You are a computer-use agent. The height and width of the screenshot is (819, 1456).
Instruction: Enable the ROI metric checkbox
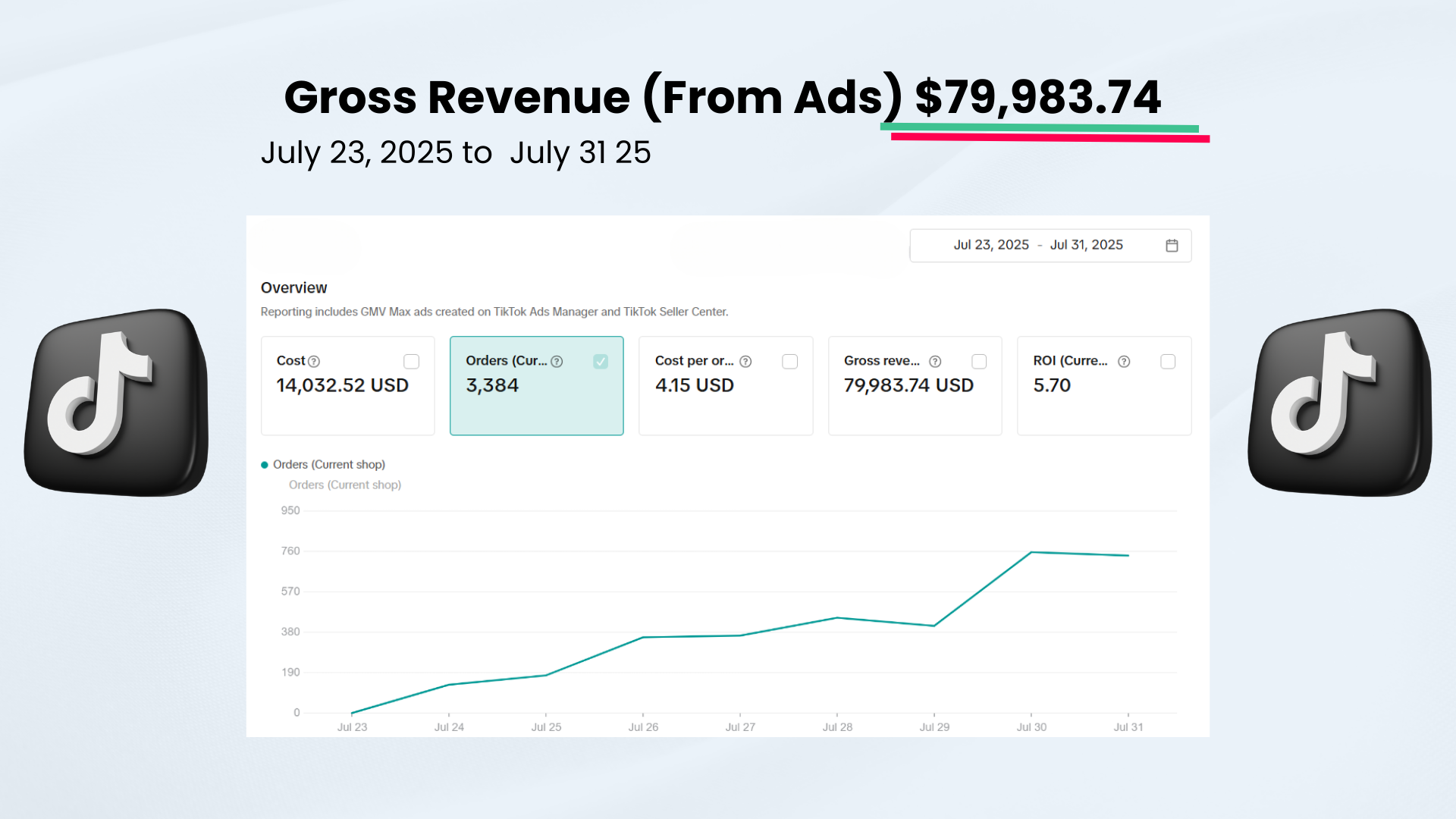point(1168,362)
